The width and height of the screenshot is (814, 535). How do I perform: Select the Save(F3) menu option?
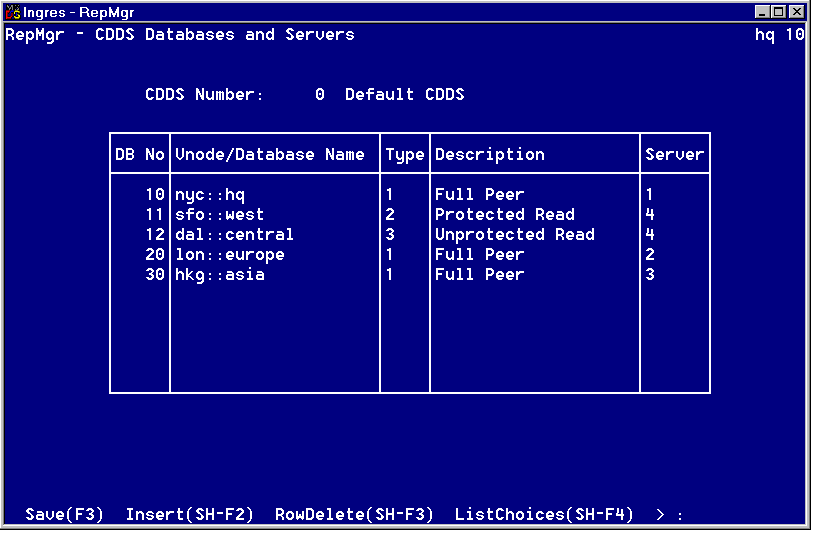[64, 514]
